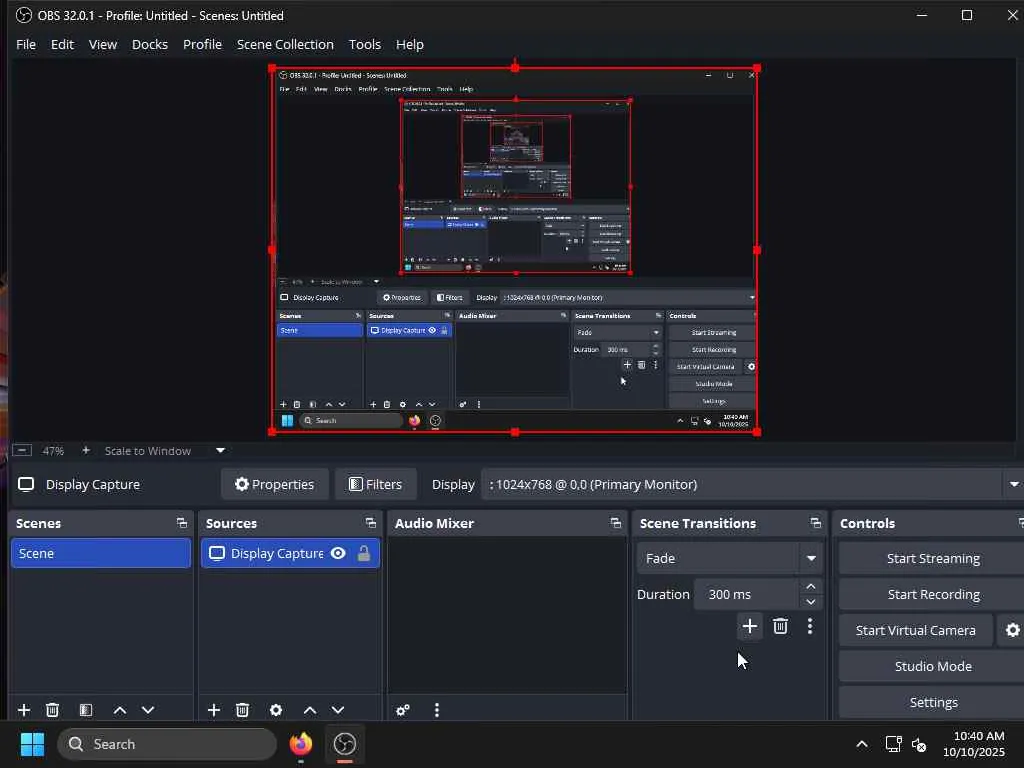Open the Scene Collection menu
This screenshot has width=1024, height=768.
pos(285,44)
